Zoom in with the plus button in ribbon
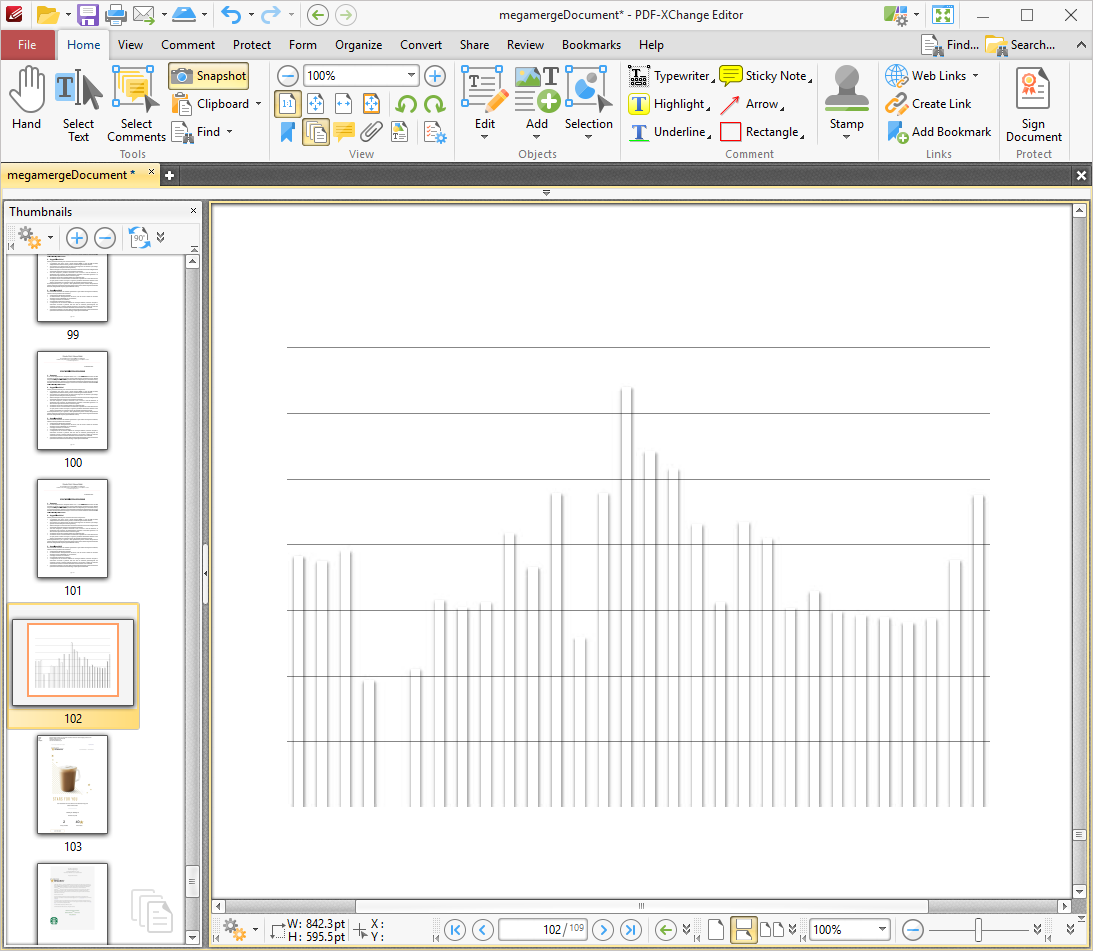The height and width of the screenshot is (951, 1093). point(435,76)
